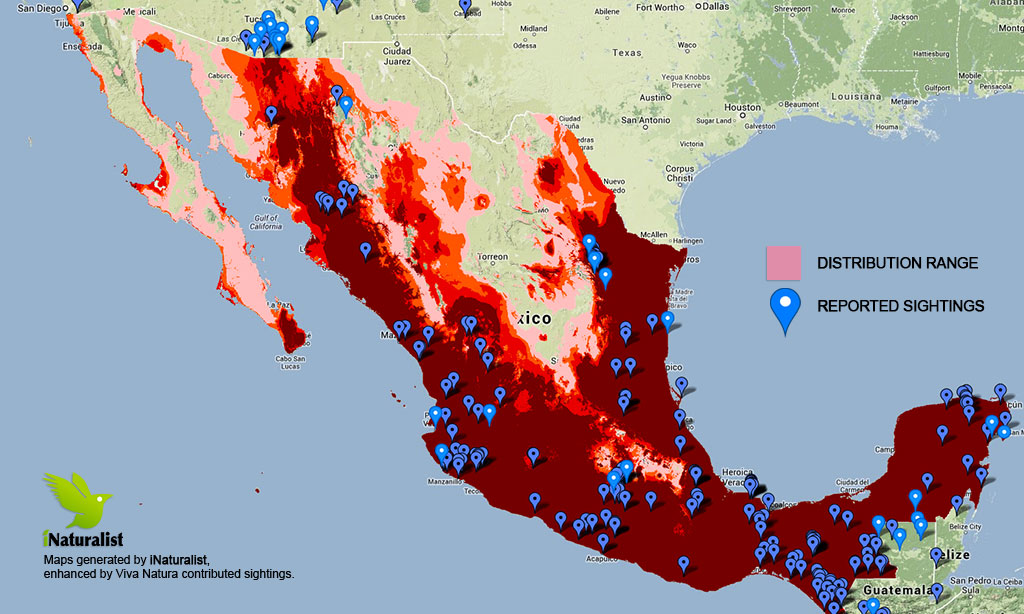The image size is (1024, 614).
Task: Click the Waco city label
Action: click(x=686, y=45)
